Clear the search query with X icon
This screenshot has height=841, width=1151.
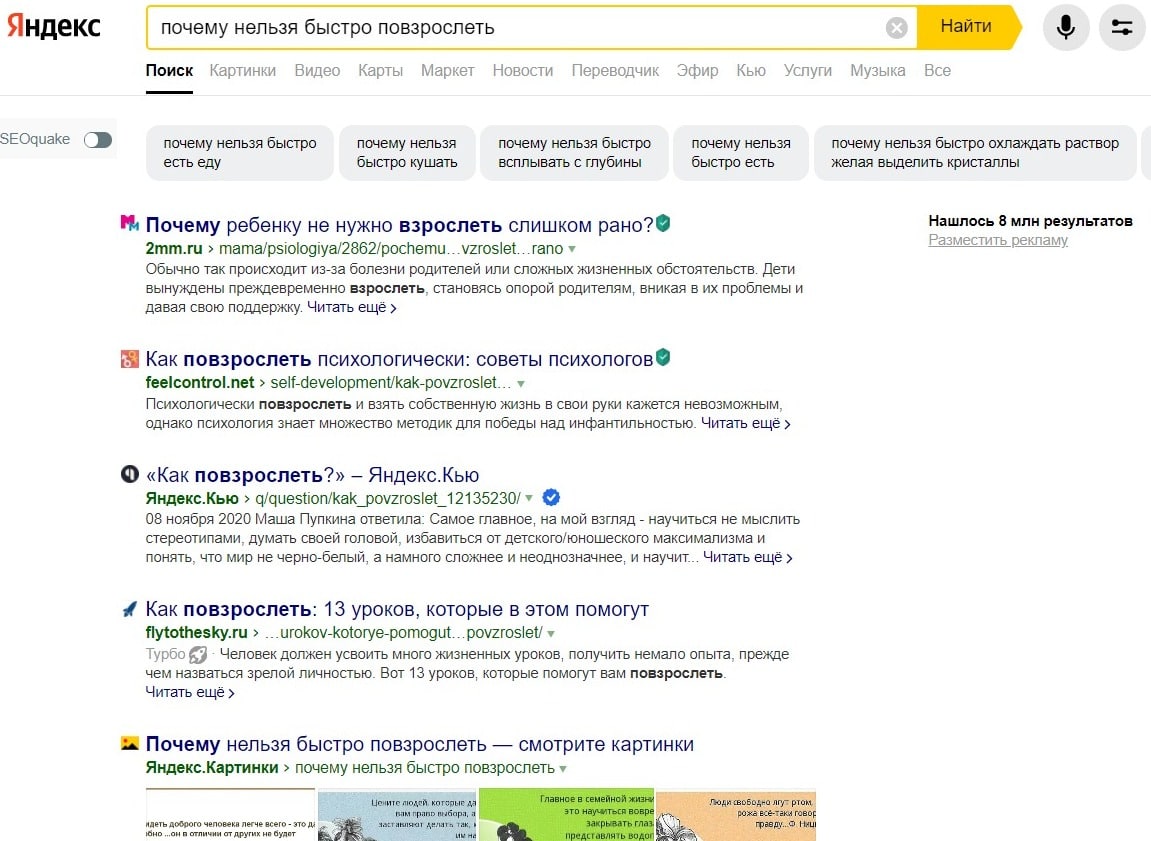(896, 28)
